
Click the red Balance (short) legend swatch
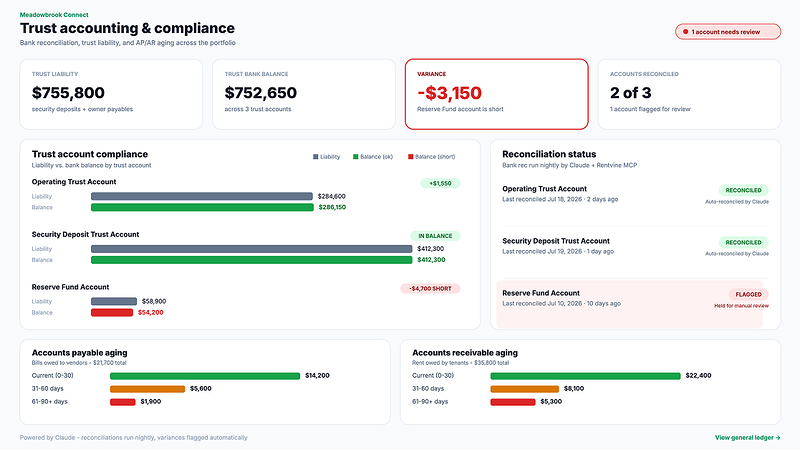pyautogui.click(x=411, y=157)
